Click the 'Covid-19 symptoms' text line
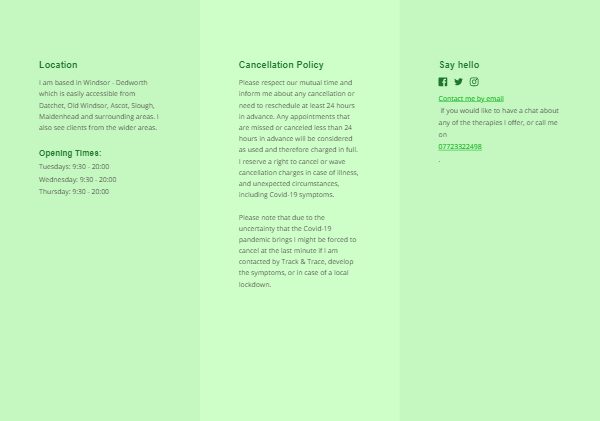Screen dimensions: 600x421 [286, 194]
